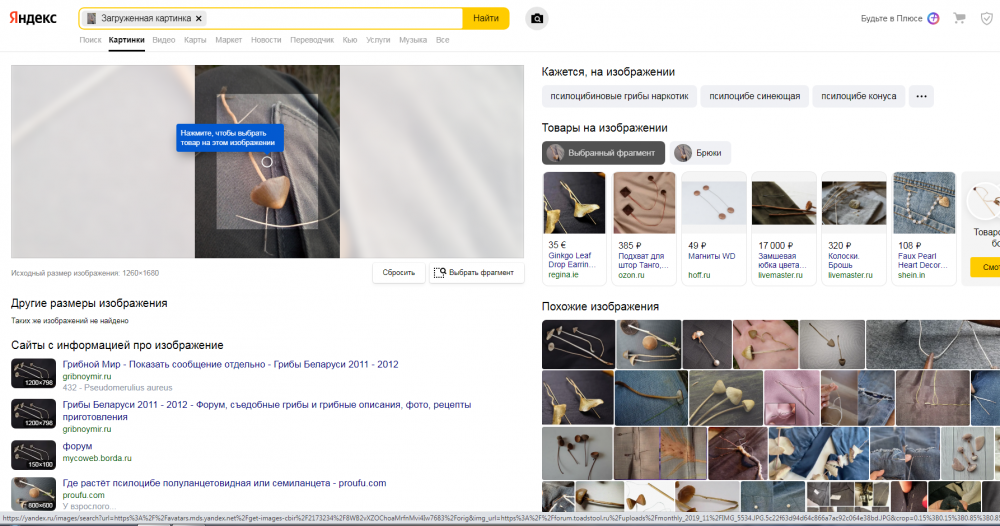Image resolution: width=1000 pixels, height=526 pixels.
Task: Click the Yandex Plus badge icon
Action: 933,18
